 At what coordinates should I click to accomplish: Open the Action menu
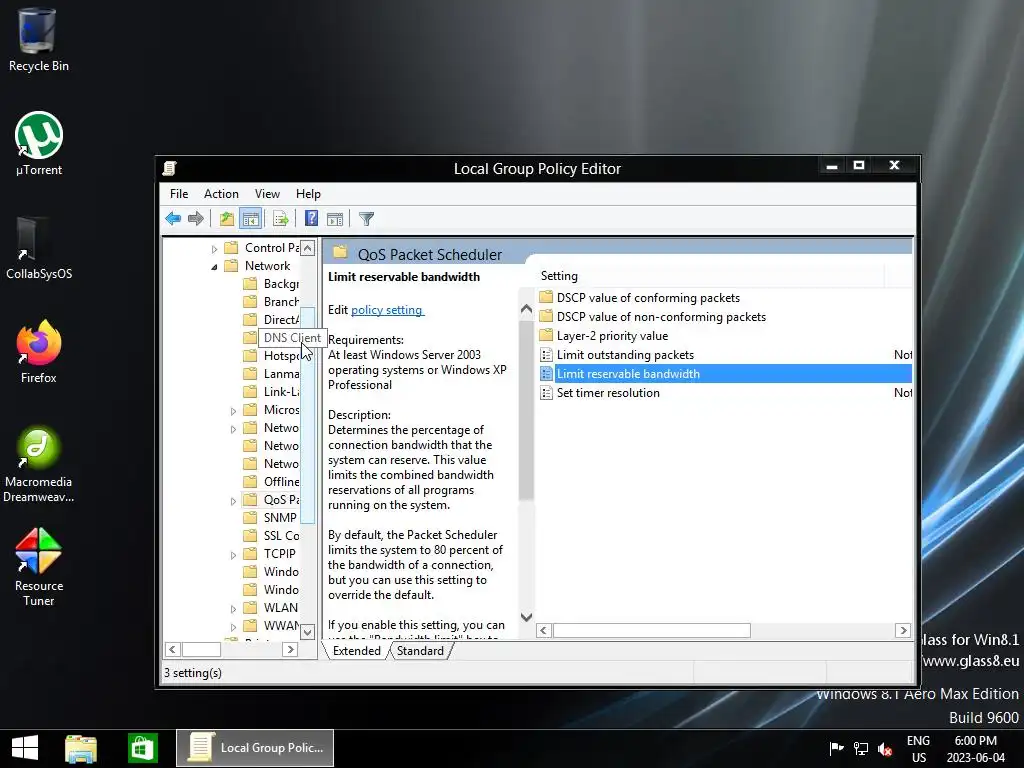[x=221, y=194]
